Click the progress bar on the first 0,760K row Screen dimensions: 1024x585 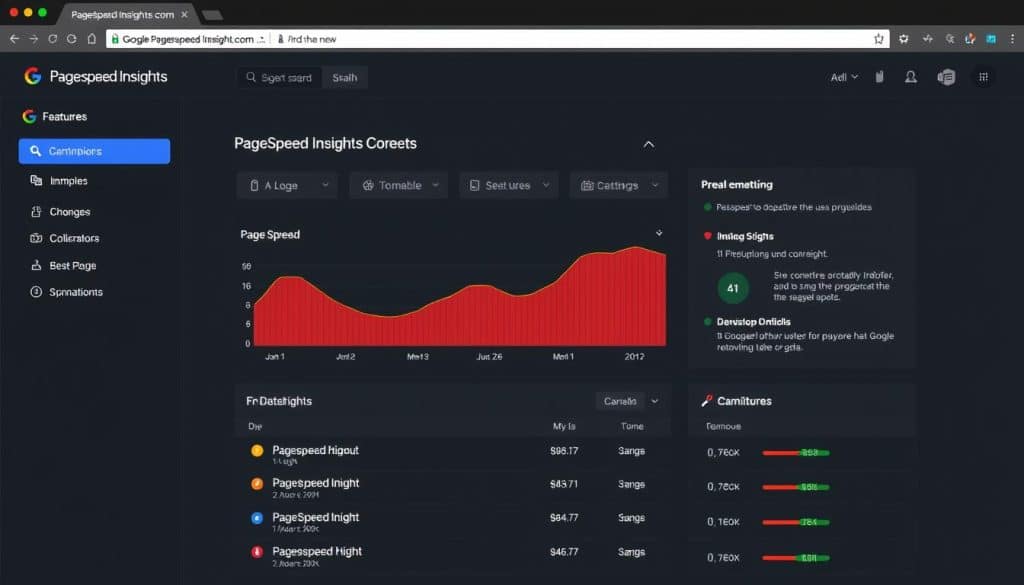(796, 452)
